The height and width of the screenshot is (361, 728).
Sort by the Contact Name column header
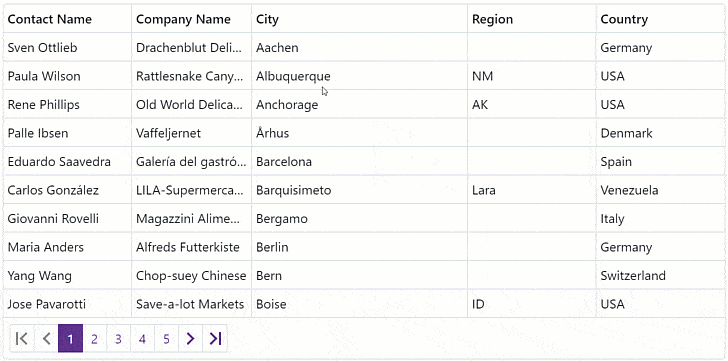click(67, 19)
